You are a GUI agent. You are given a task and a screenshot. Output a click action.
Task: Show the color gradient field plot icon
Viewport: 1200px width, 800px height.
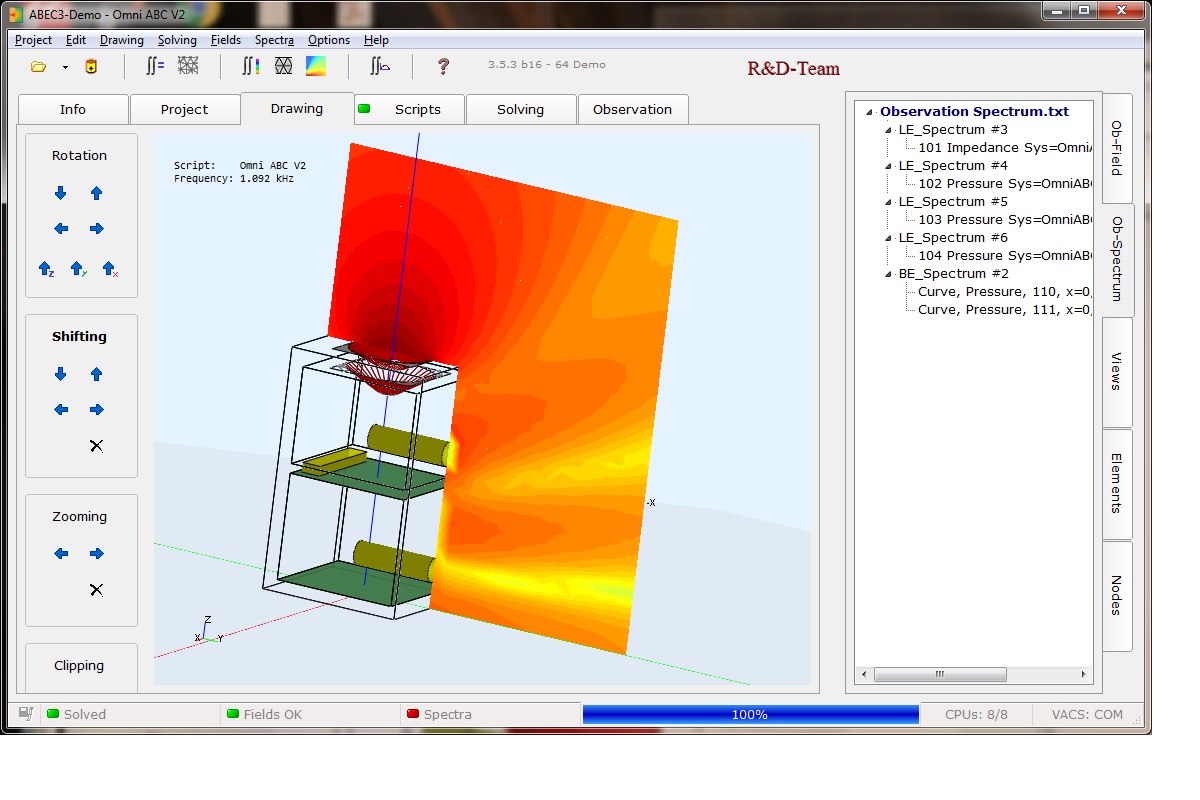(315, 66)
